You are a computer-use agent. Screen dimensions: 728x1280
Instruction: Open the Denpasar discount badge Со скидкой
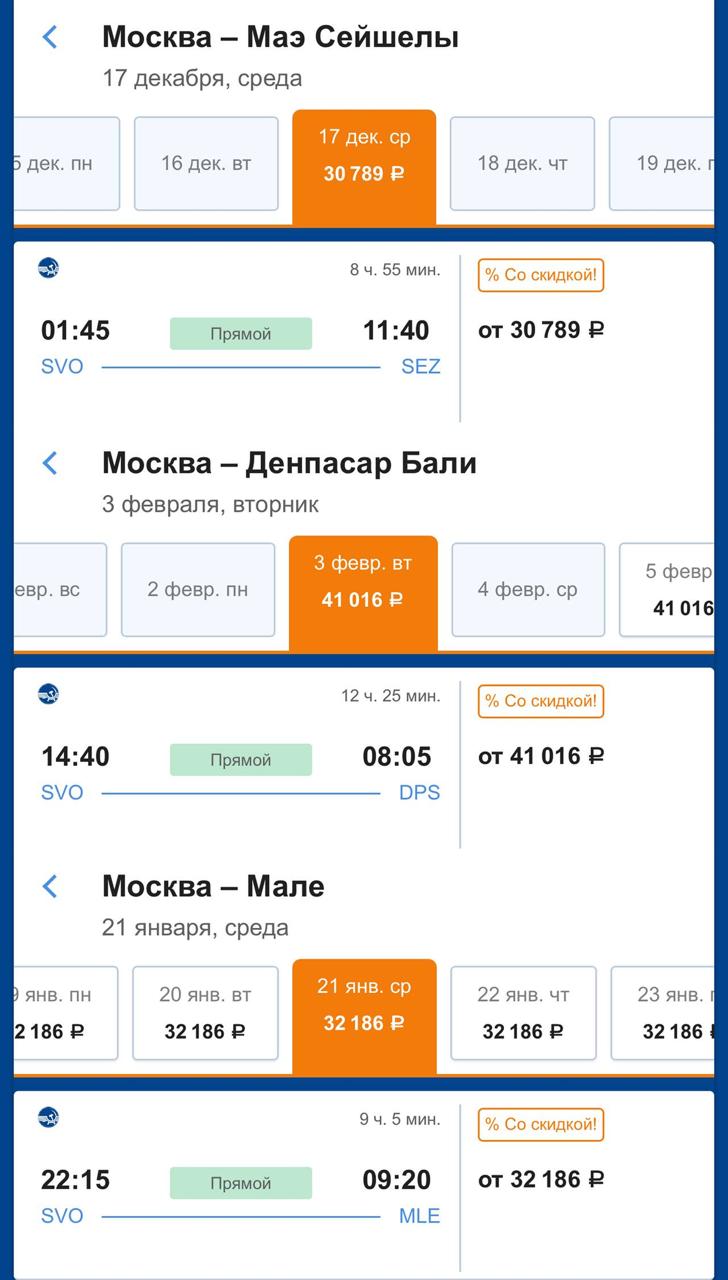541,701
